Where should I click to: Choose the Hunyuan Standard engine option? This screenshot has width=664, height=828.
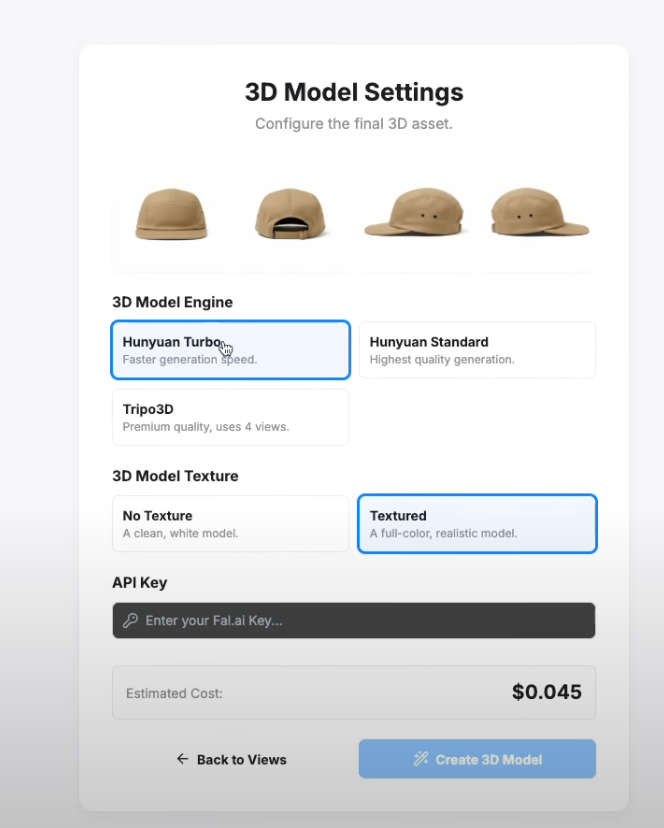click(477, 350)
